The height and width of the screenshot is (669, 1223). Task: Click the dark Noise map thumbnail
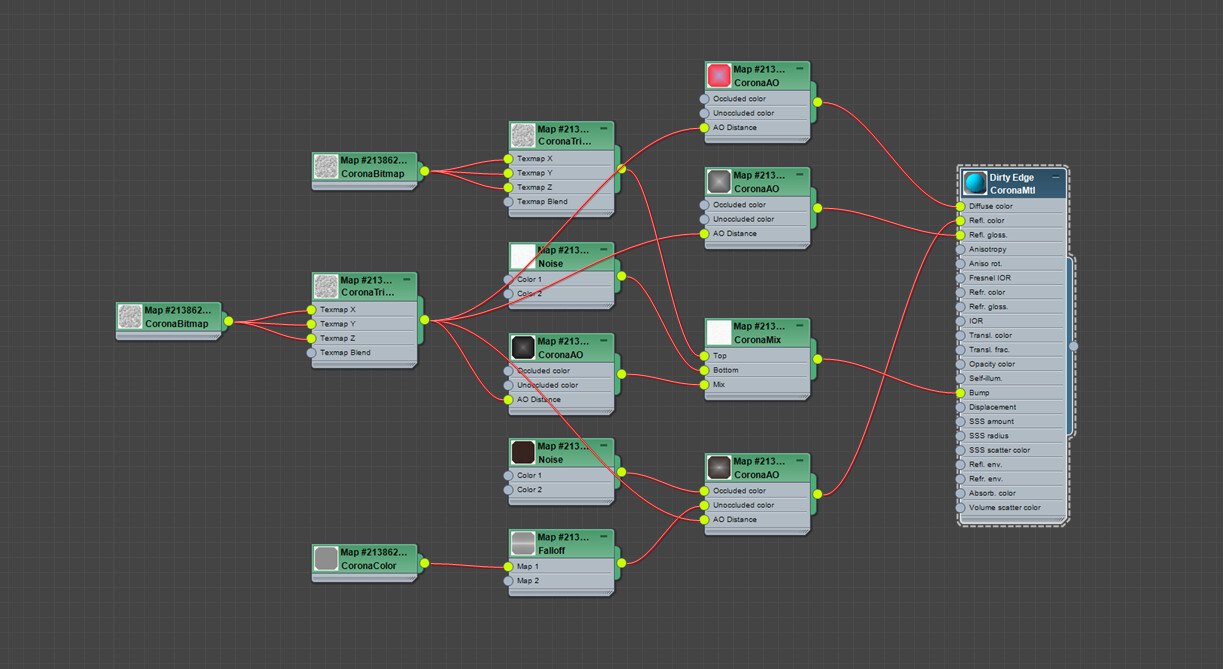point(523,451)
